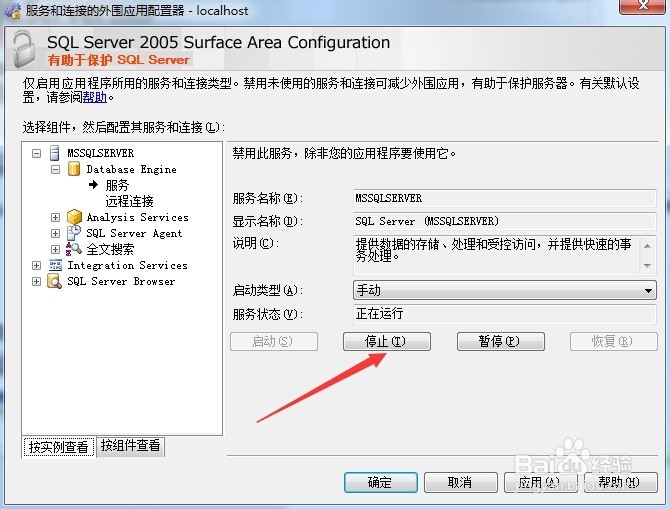Click the SQL Server Agent icon
Viewport: 670px width, 509px height.
[74, 233]
